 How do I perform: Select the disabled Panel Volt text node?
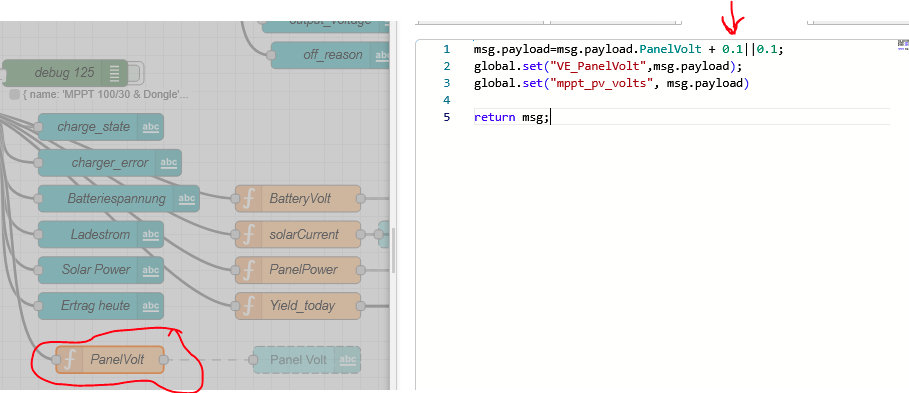(x=307, y=360)
